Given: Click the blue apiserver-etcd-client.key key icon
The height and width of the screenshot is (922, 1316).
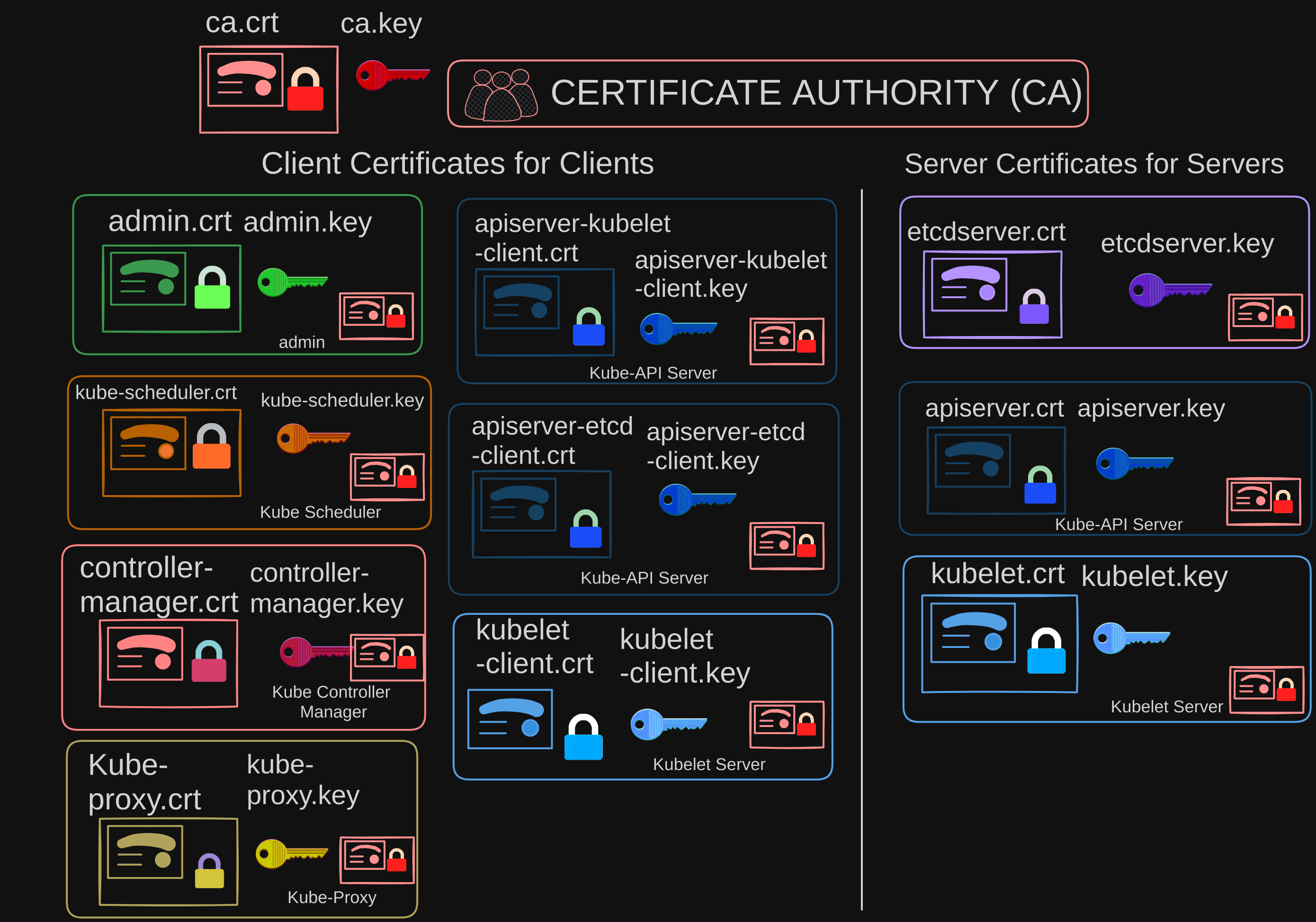Looking at the screenshot, I should pyautogui.click(x=697, y=499).
